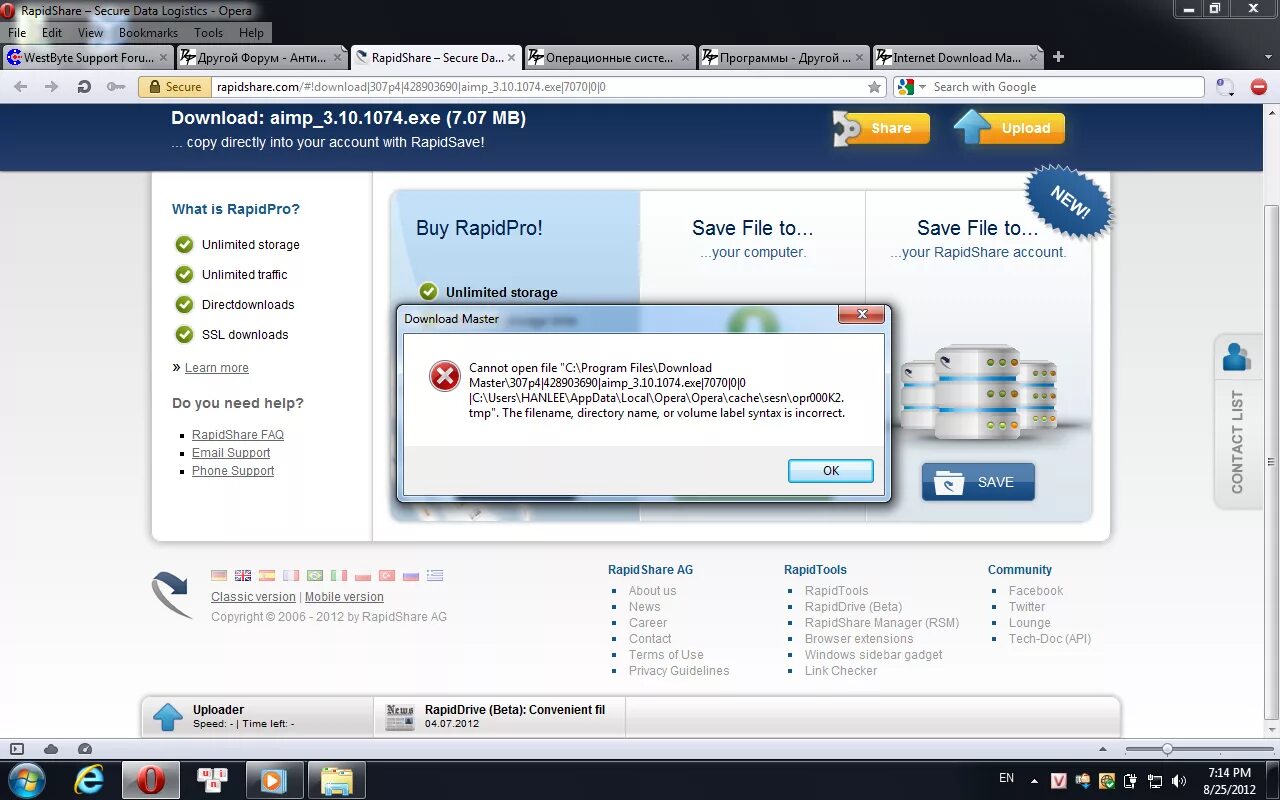Open the RapidShare FAQ link
Image resolution: width=1280 pixels, height=800 pixels.
tap(238, 435)
